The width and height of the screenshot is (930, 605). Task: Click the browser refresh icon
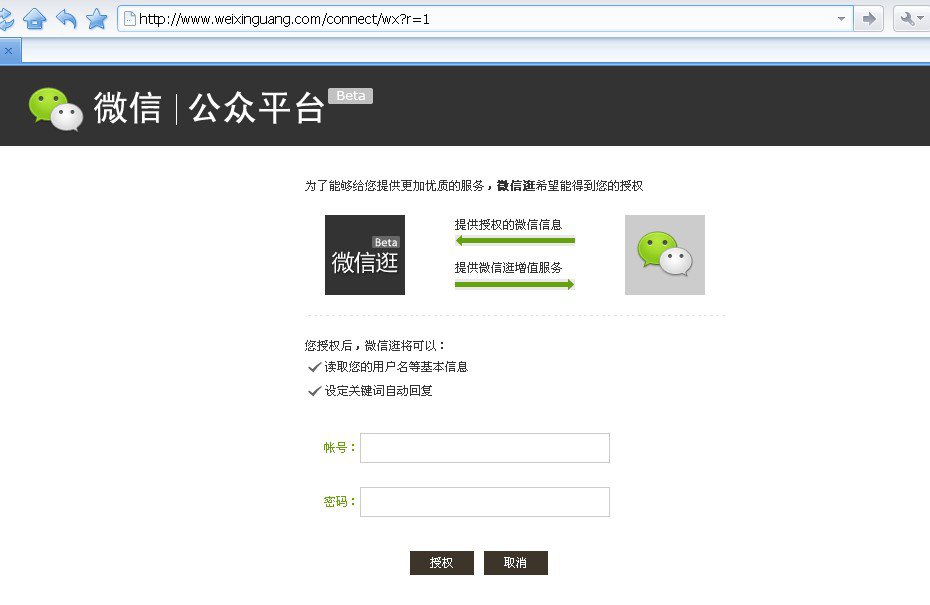click(6, 20)
